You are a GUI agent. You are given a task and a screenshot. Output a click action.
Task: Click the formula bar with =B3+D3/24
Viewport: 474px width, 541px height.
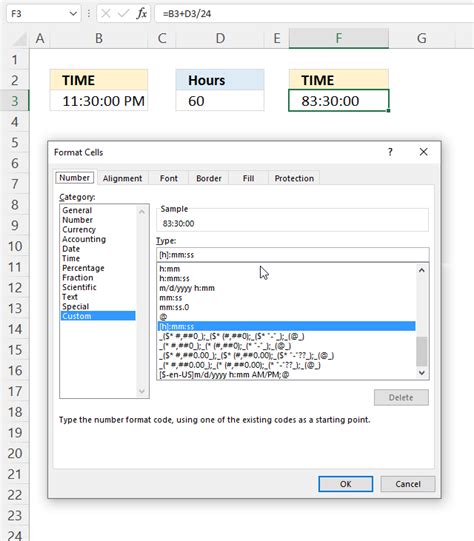click(x=314, y=14)
